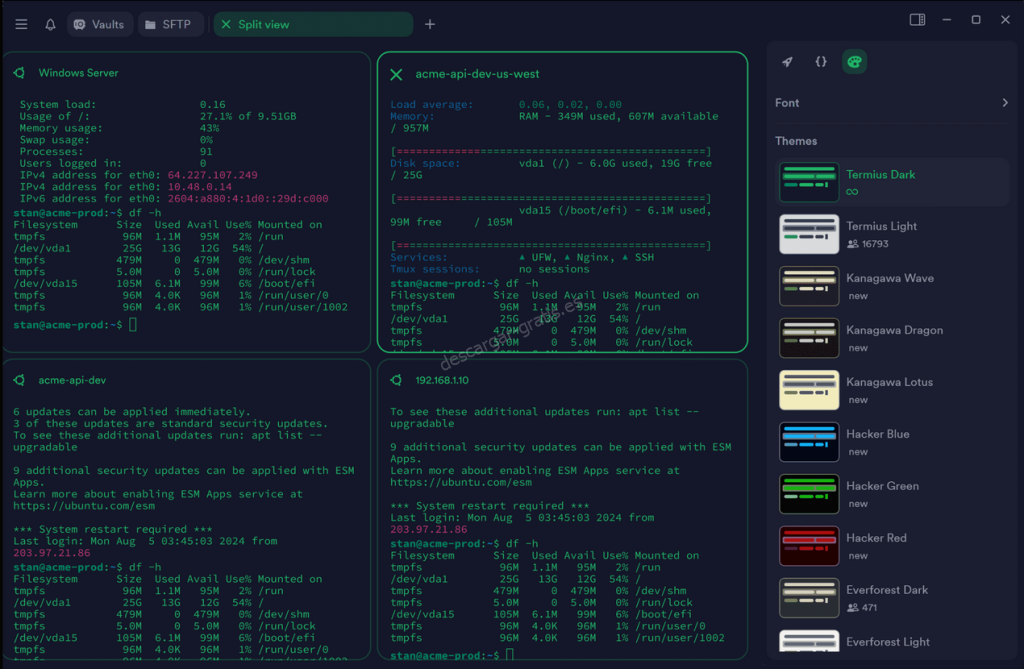Toggle the right sidebar panel icon

point(917,20)
